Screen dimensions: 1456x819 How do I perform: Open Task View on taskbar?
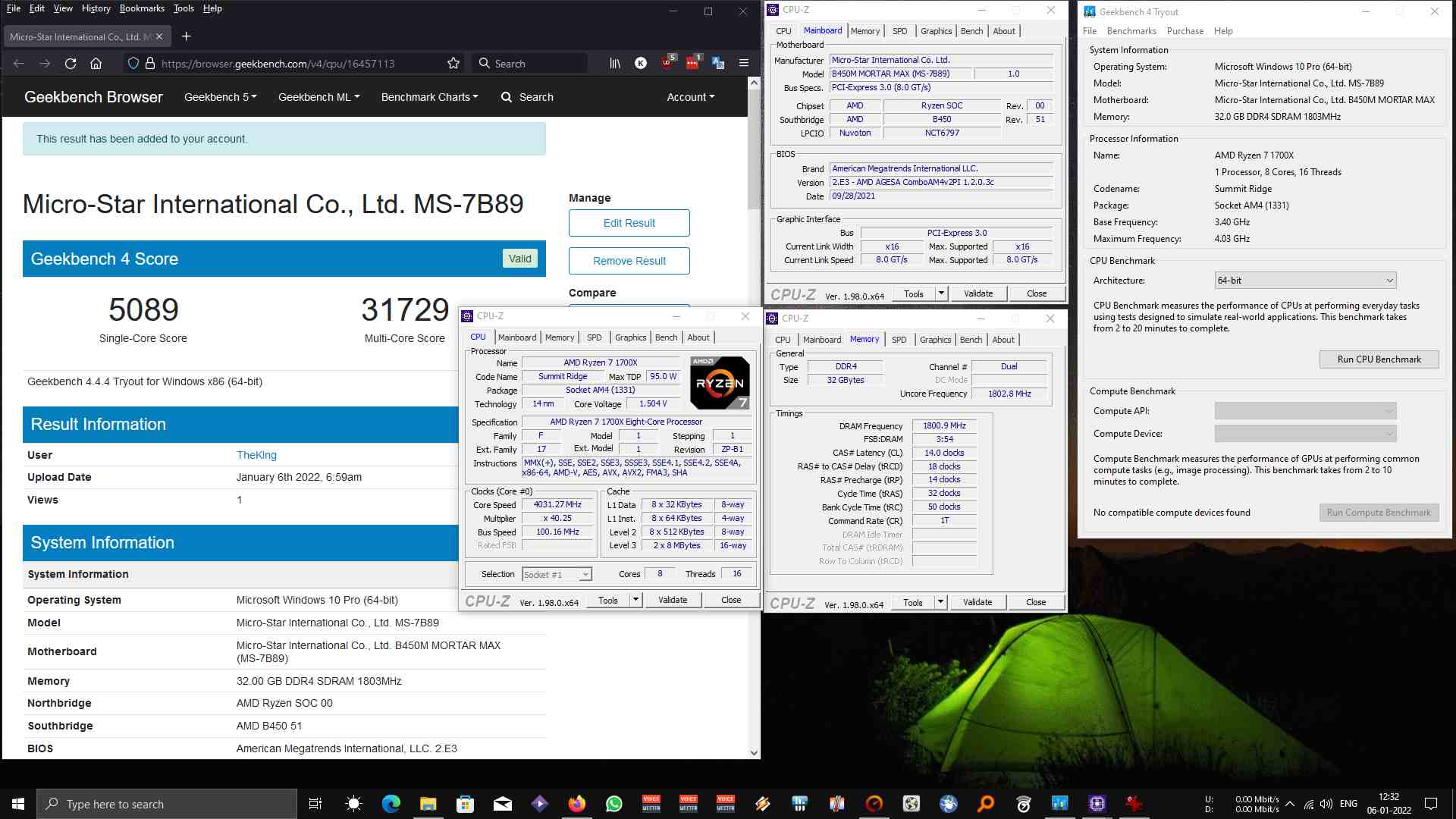pos(315,804)
